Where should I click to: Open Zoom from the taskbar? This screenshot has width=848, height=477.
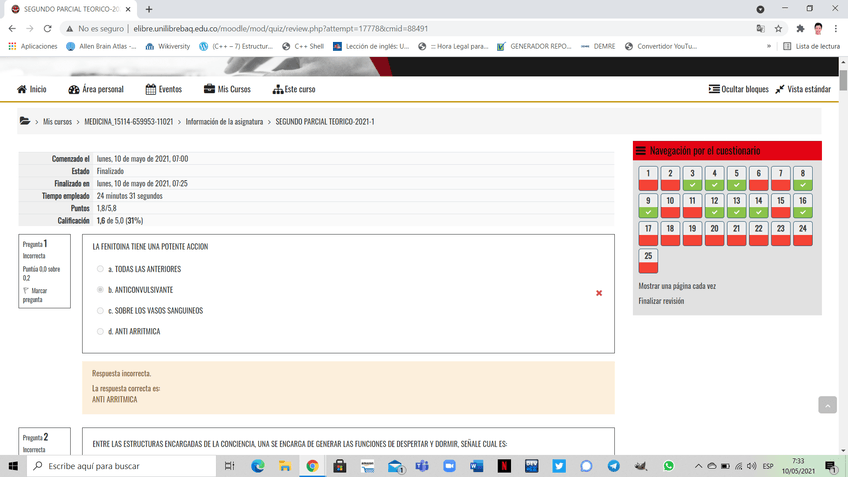(449, 466)
